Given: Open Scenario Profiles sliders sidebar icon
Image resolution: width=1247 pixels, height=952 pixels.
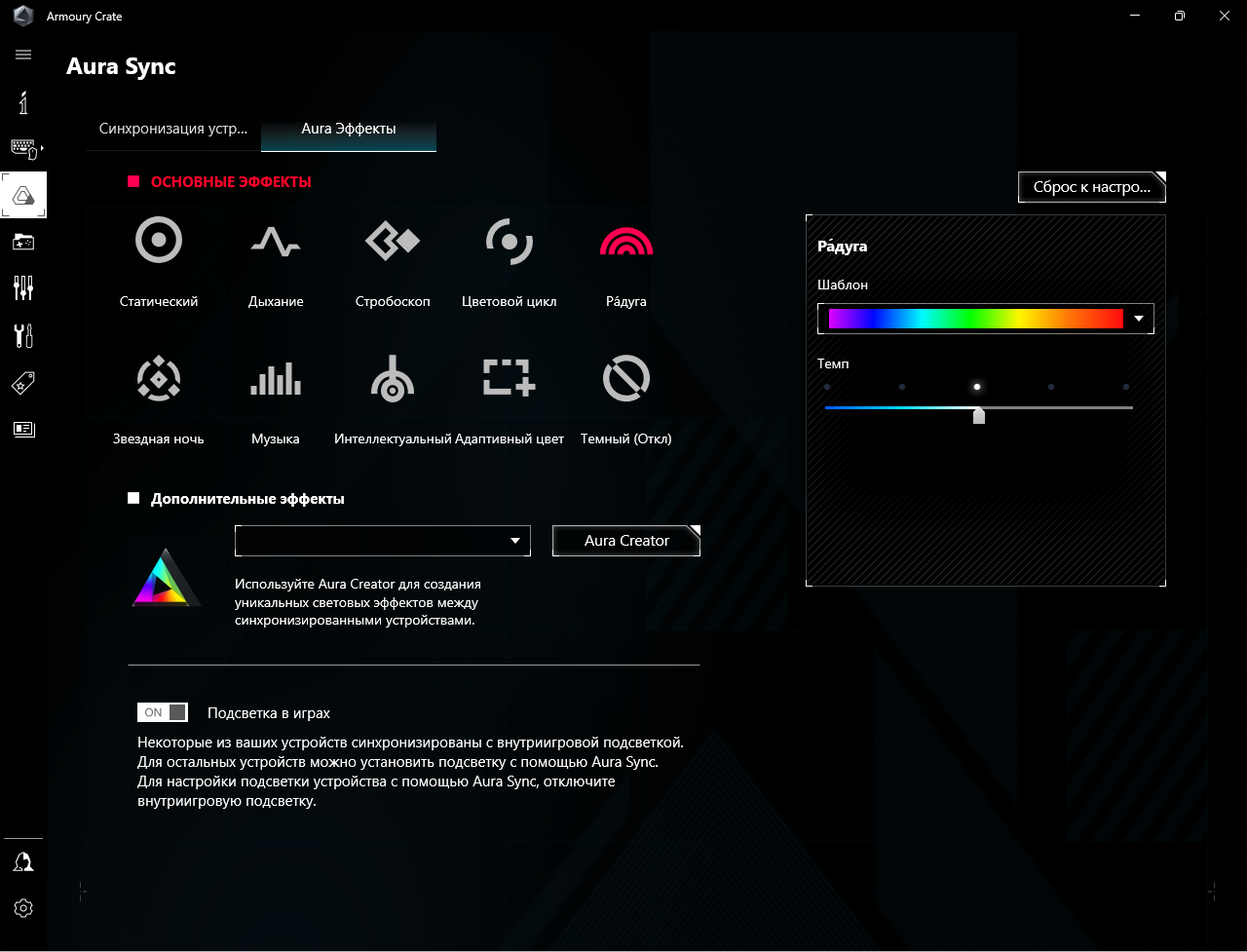Looking at the screenshot, I should [23, 287].
